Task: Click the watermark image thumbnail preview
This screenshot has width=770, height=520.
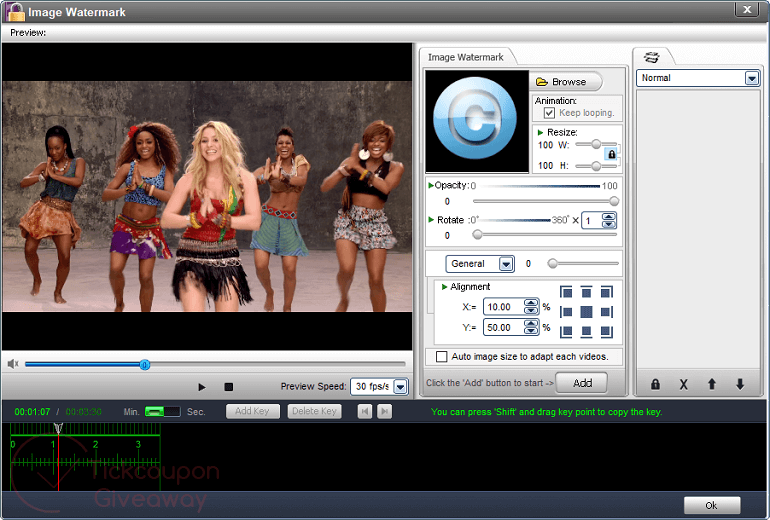Action: click(x=477, y=121)
